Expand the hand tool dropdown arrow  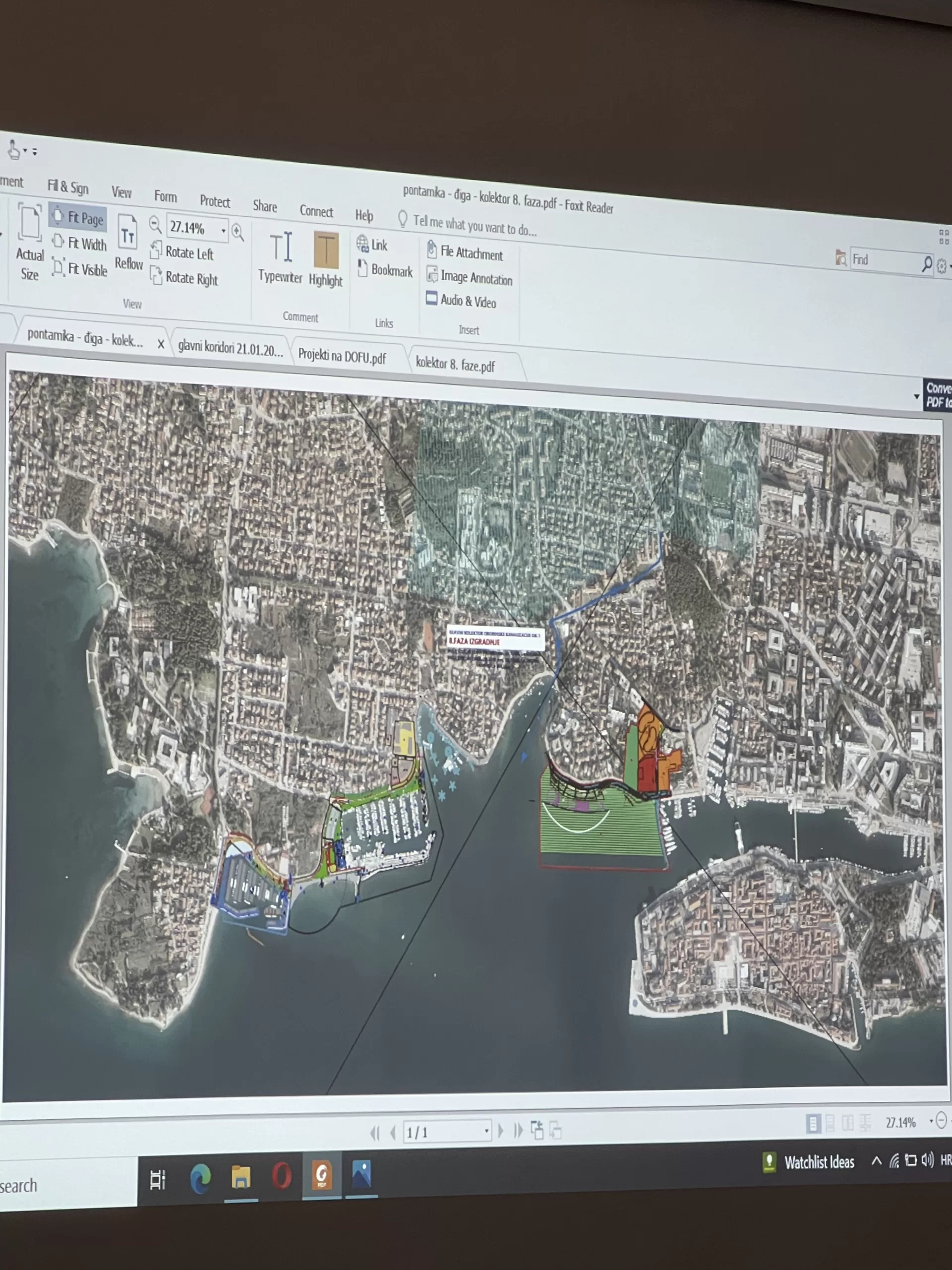(x=25, y=150)
